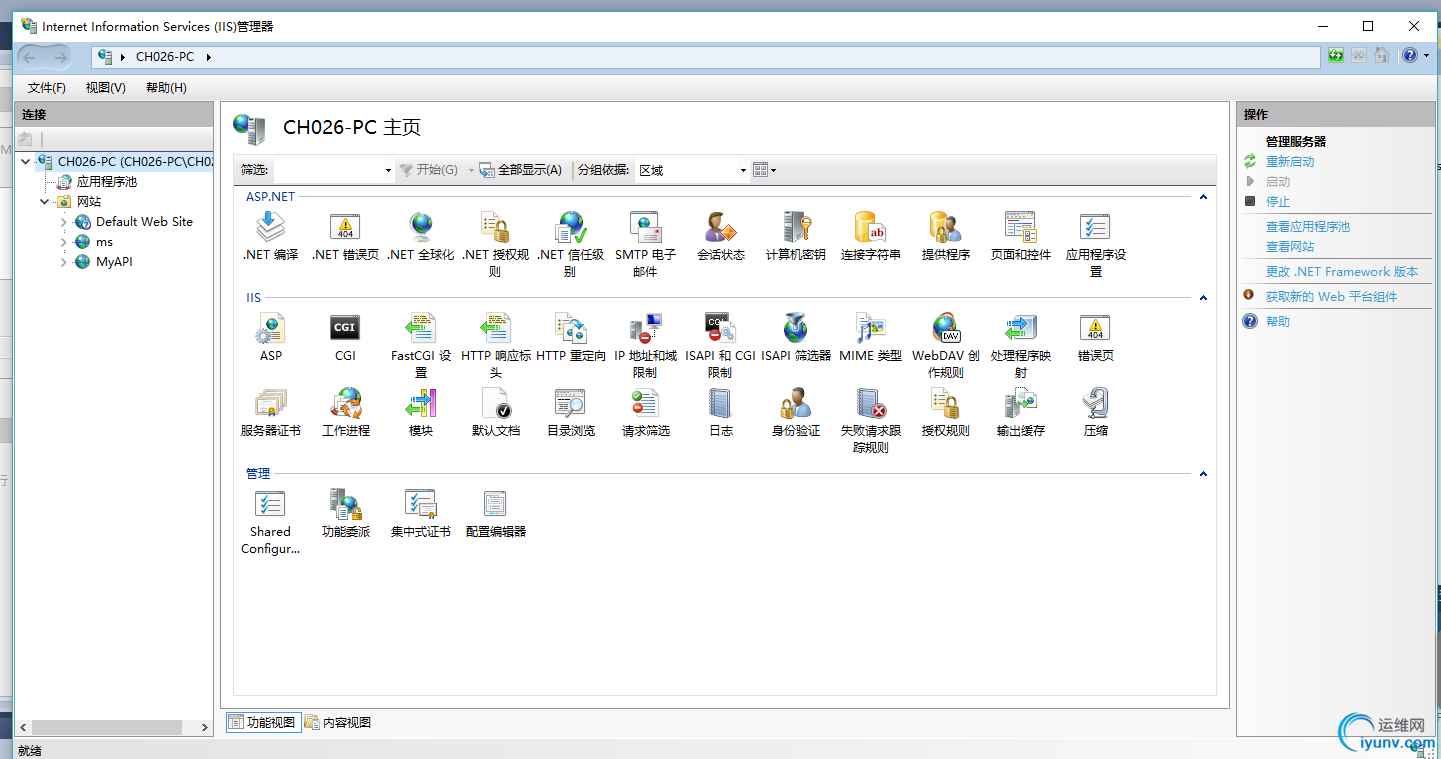Expand the ms site node
The image size is (1441, 759).
pos(64,242)
